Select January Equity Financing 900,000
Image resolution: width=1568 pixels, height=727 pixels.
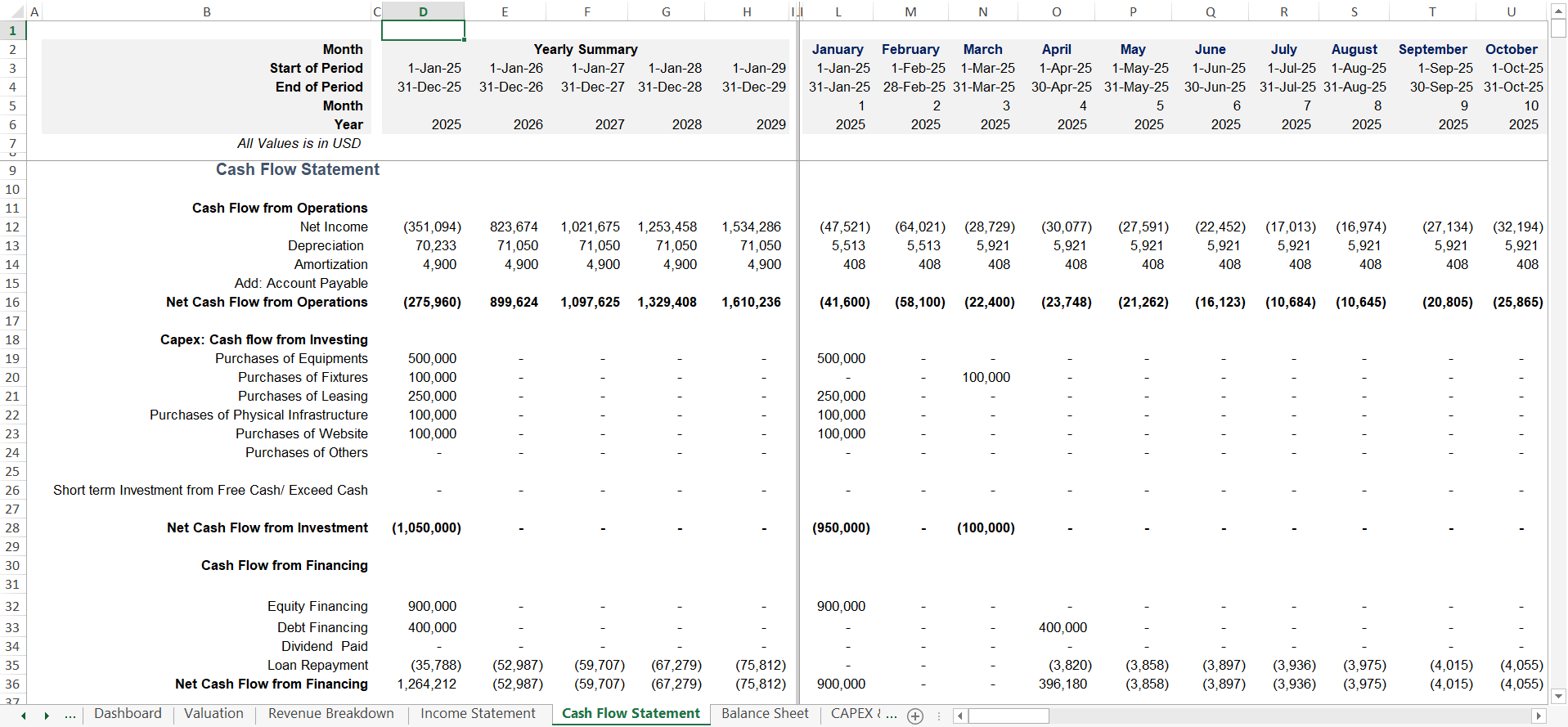coord(841,606)
